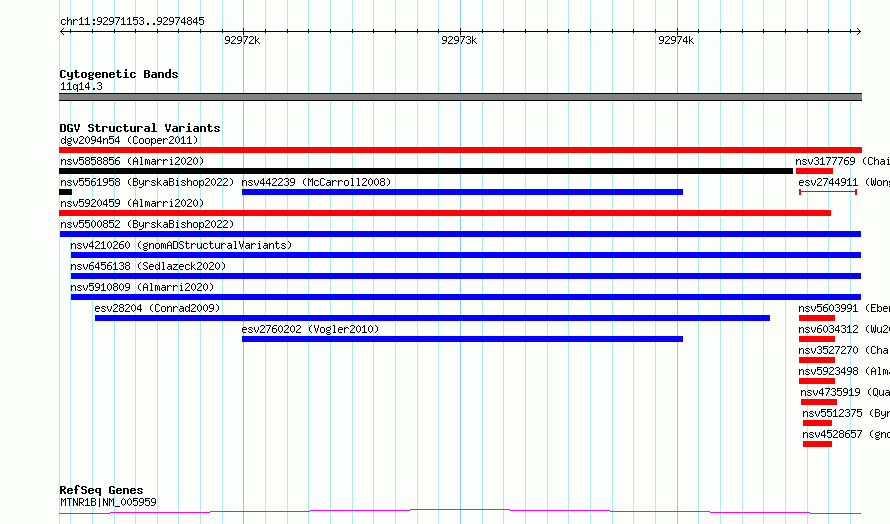Image resolution: width=890 pixels, height=524 pixels.
Task: Select the black nsv5858856 variant bar
Action: (x=426, y=171)
